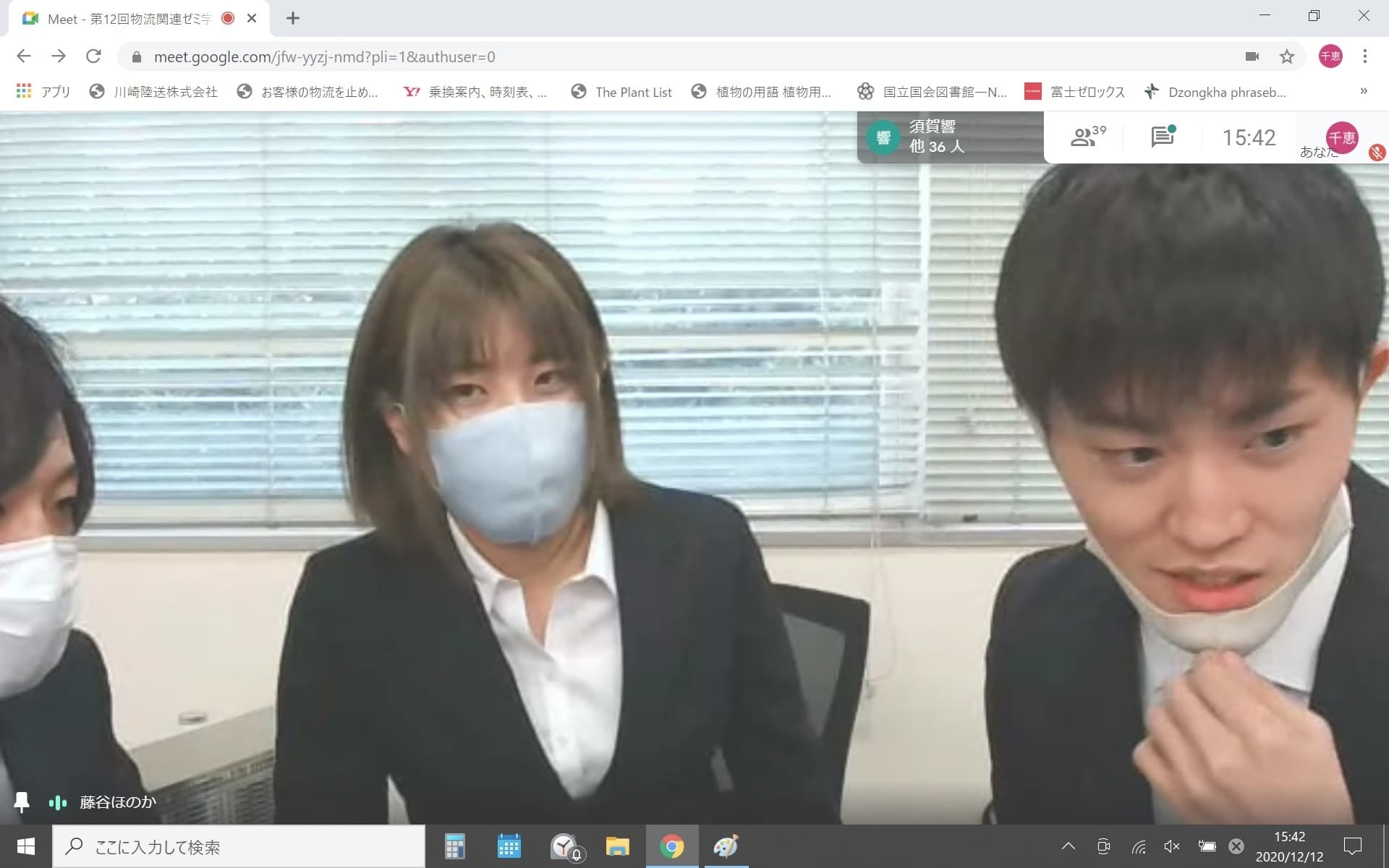This screenshot has height=868, width=1389.
Task: Expand the hidden bookmarks overflow chevron
Action: coord(1363,91)
